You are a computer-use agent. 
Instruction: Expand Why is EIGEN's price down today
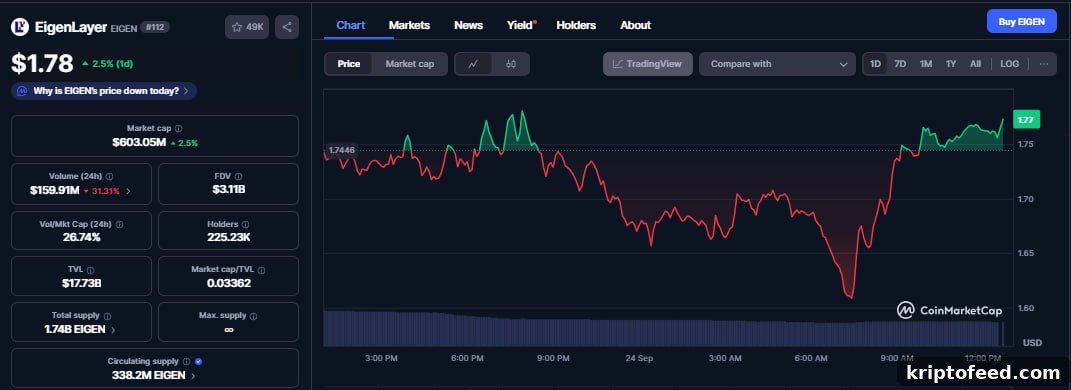[x=104, y=90]
